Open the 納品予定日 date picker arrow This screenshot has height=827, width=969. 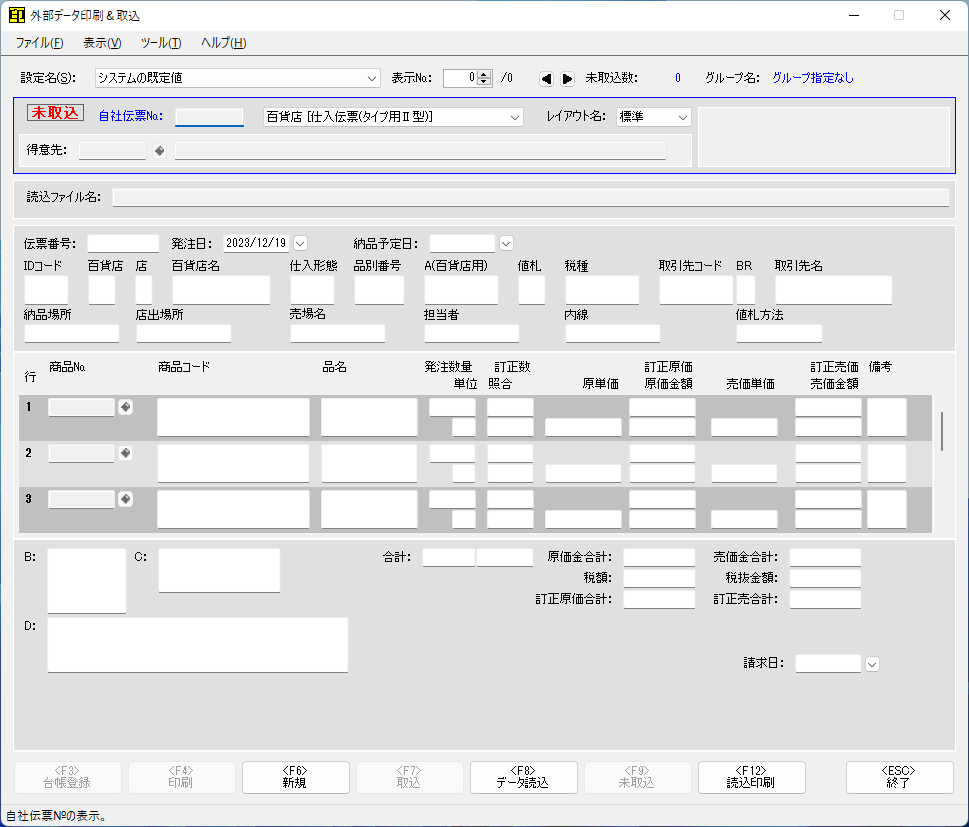tap(506, 243)
